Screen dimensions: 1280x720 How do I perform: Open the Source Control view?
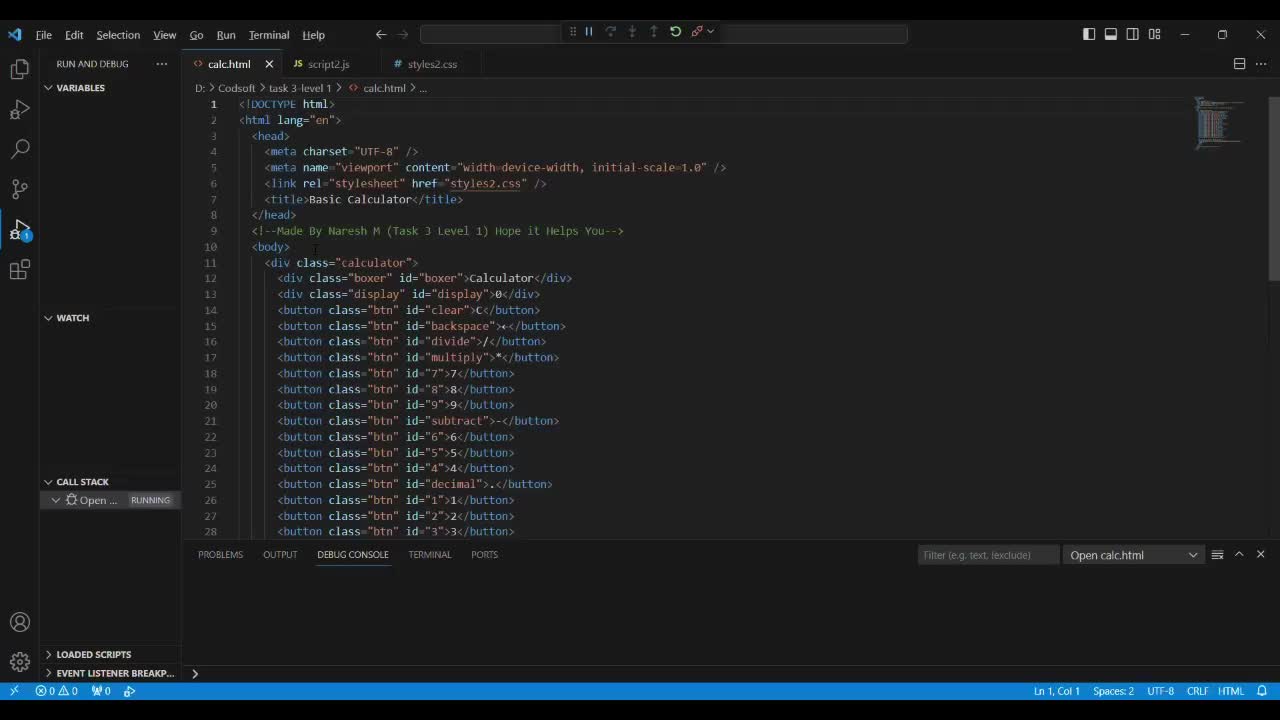19,189
